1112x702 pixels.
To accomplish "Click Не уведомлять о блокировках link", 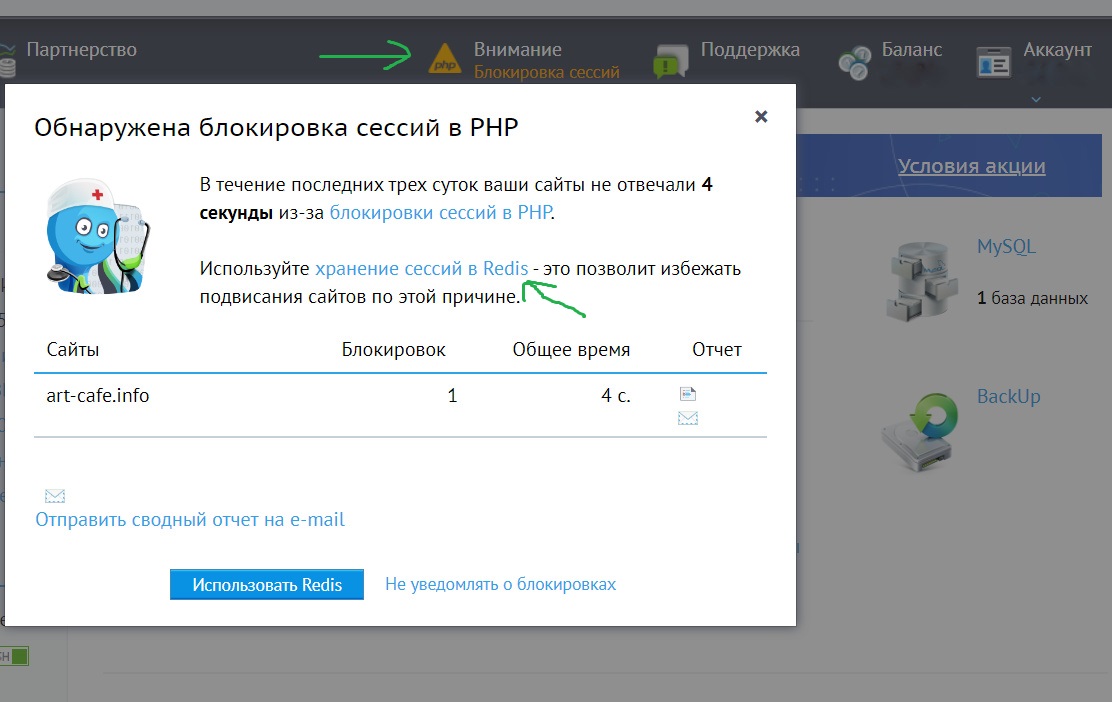I will tap(501, 584).
